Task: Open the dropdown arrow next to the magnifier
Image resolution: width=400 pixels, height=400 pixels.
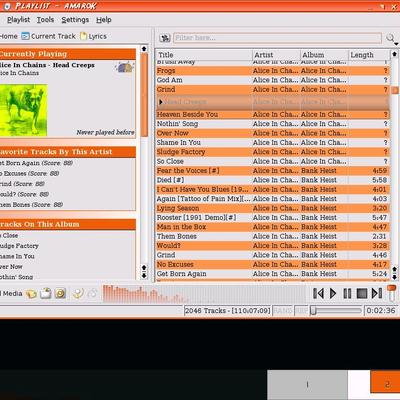Action: 396,44
